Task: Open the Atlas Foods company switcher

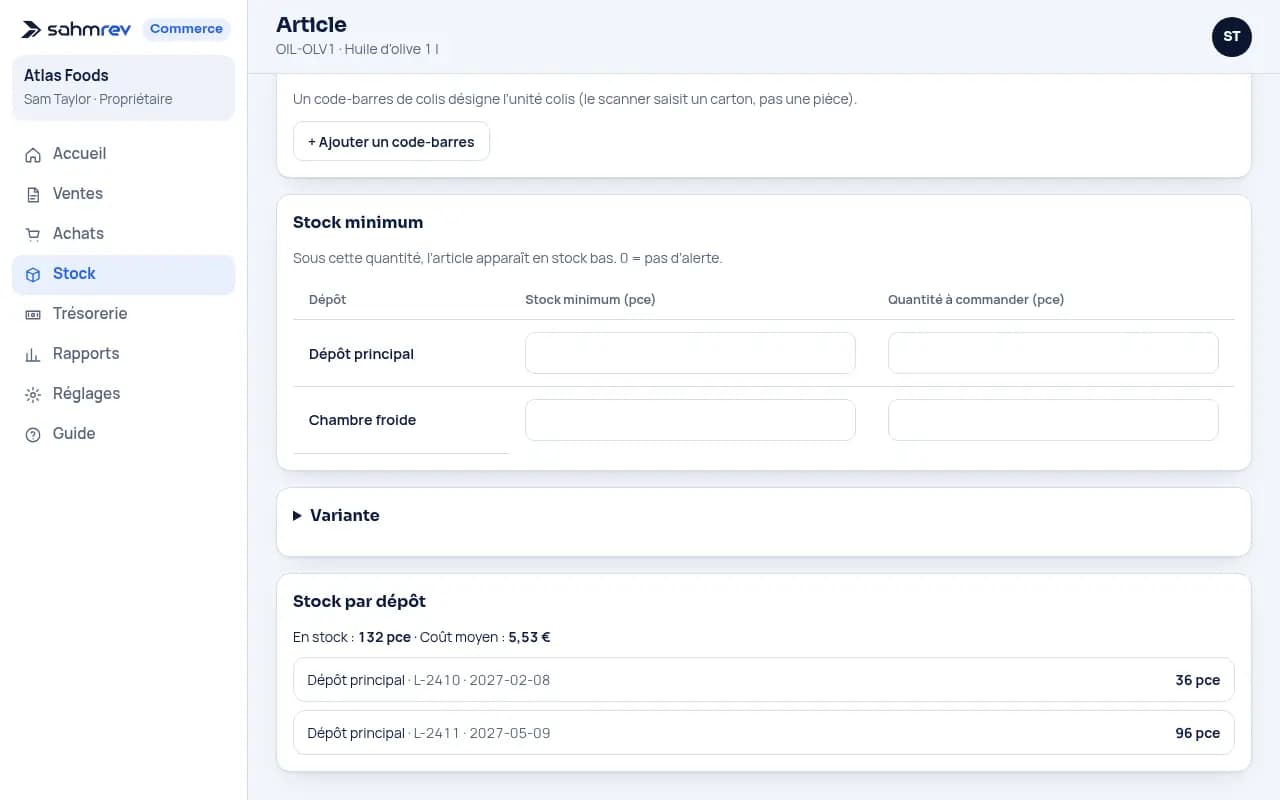Action: [123, 87]
